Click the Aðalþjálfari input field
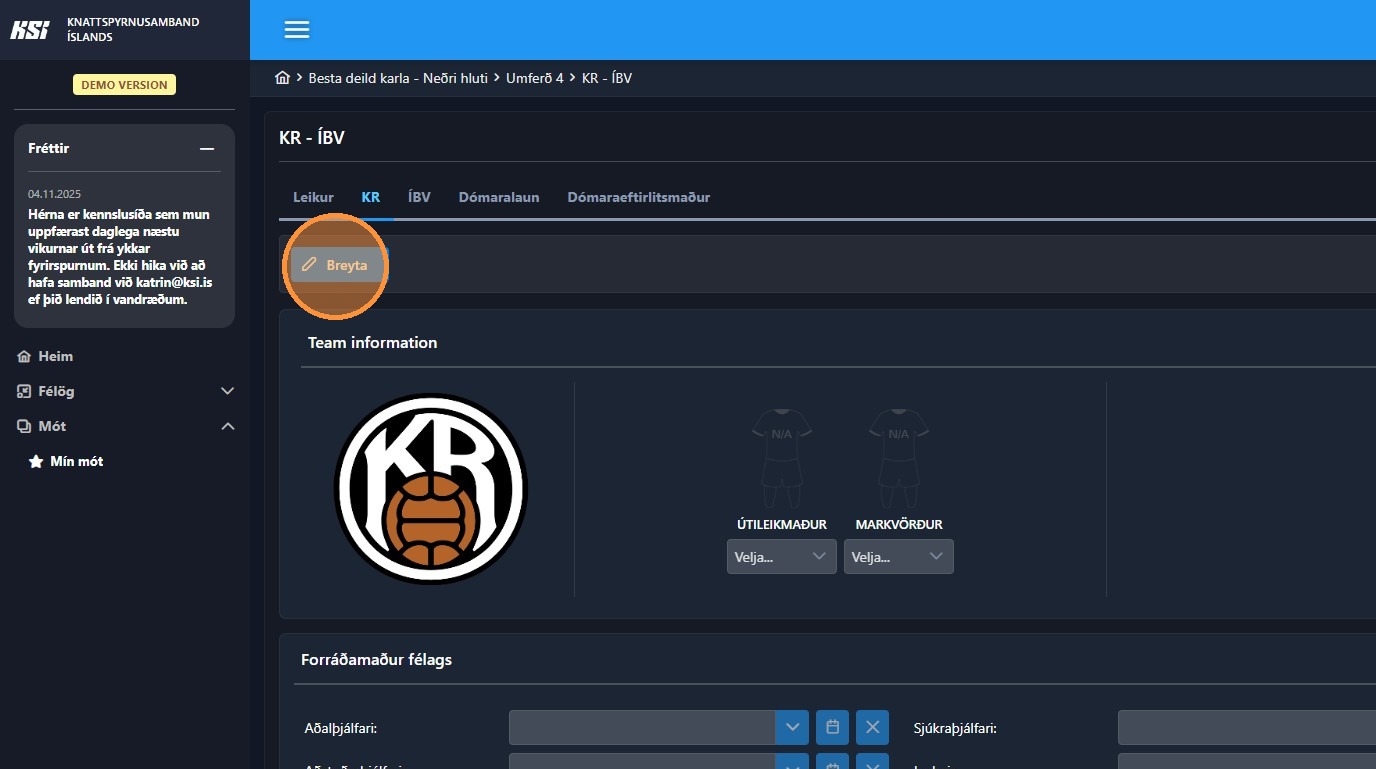The width and height of the screenshot is (1376, 769). [642, 727]
